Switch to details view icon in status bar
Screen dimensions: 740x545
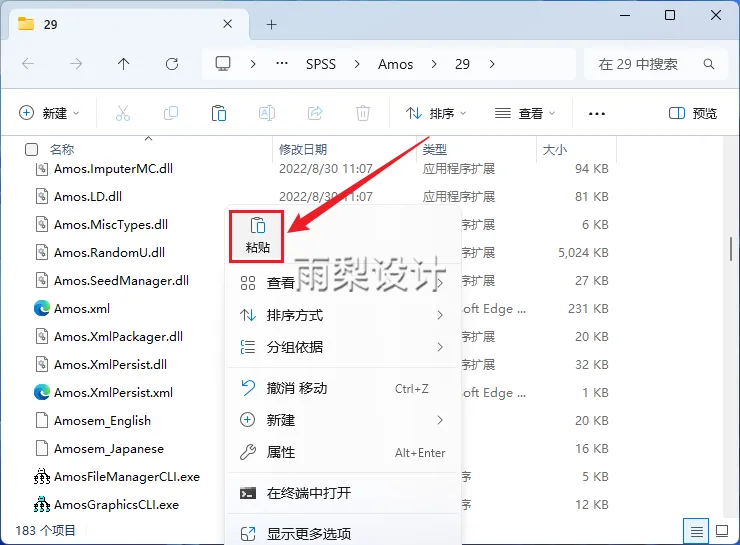[696, 532]
